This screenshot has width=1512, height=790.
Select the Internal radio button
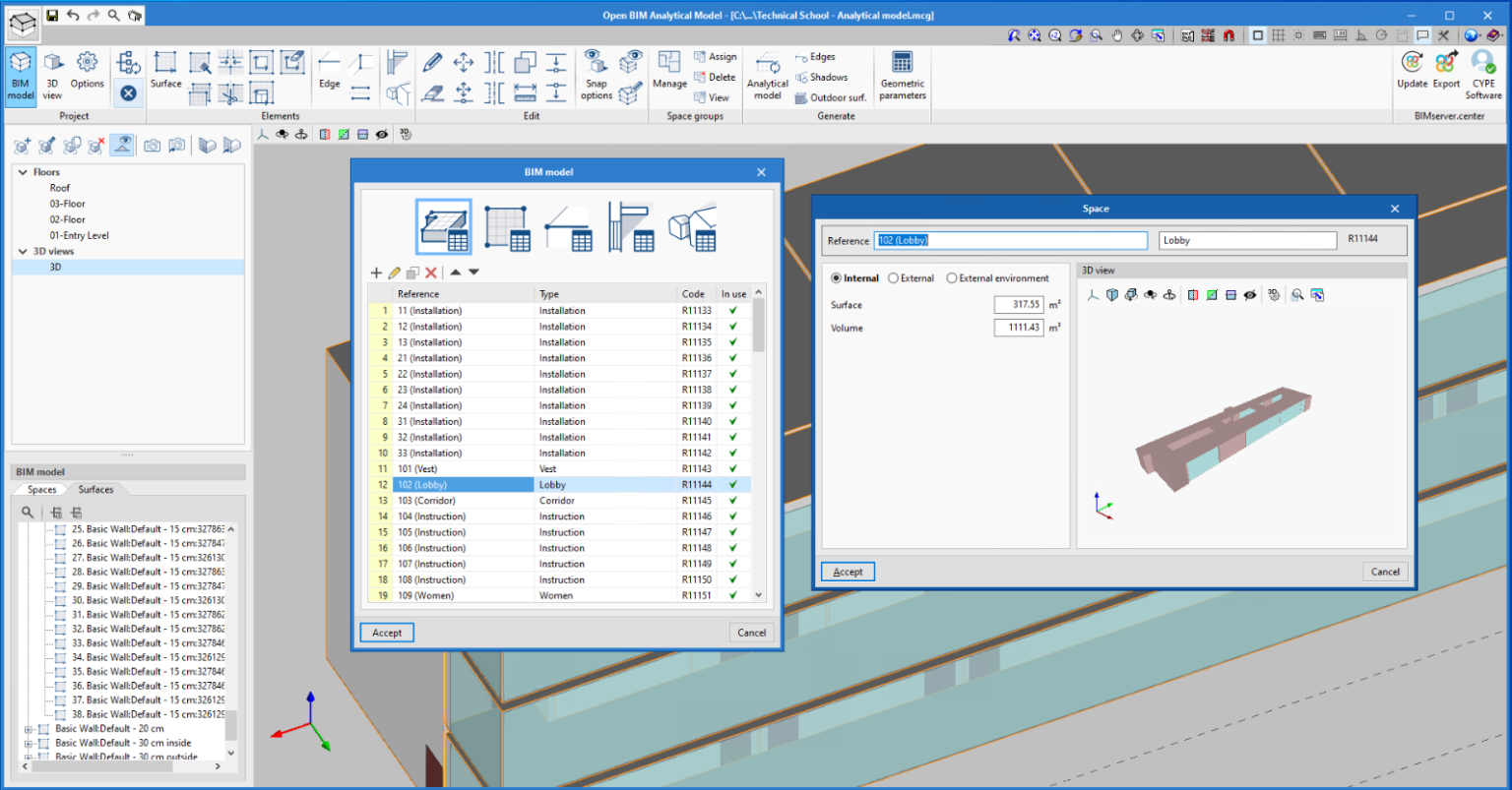pyautogui.click(x=837, y=278)
